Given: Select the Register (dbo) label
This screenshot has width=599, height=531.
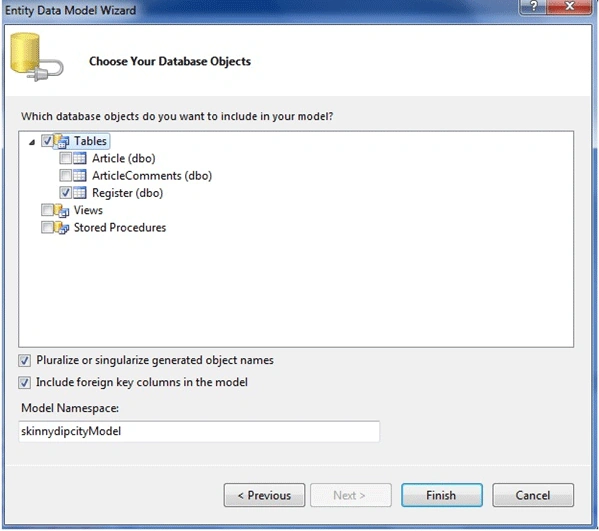Looking at the screenshot, I should [128, 193].
